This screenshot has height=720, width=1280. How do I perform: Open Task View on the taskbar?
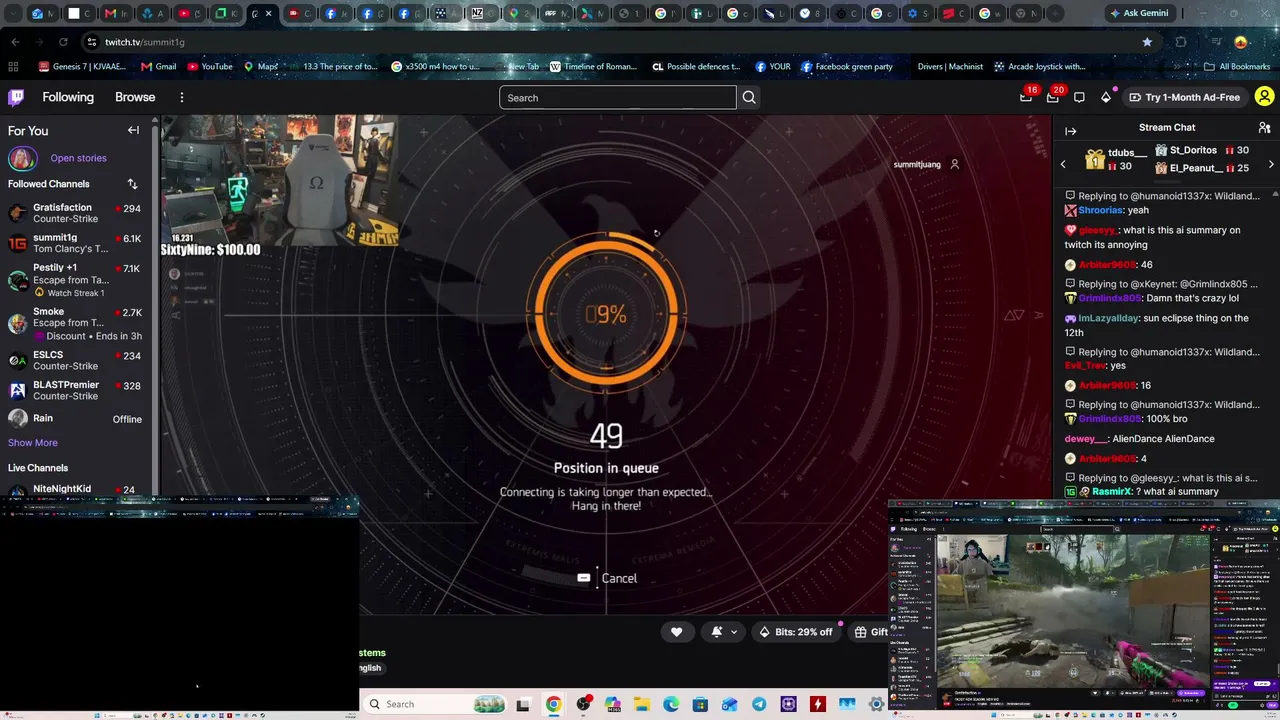point(522,704)
